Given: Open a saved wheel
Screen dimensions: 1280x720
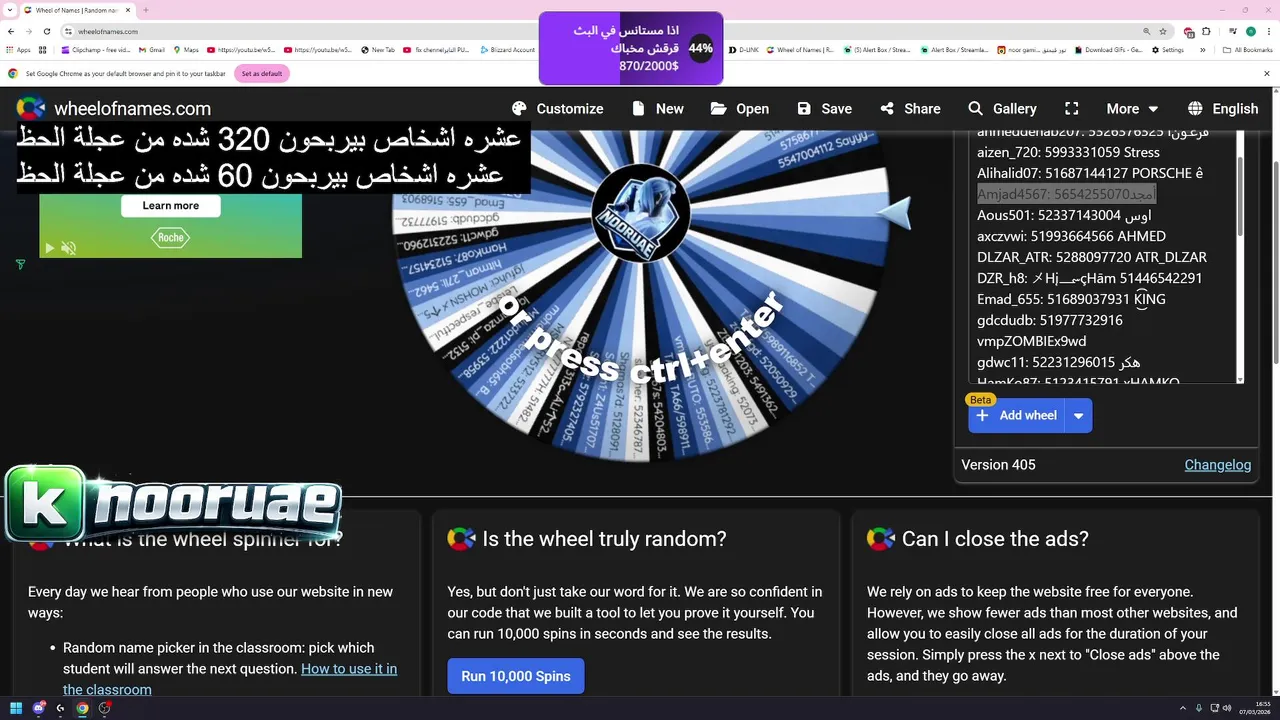Looking at the screenshot, I should tap(740, 109).
